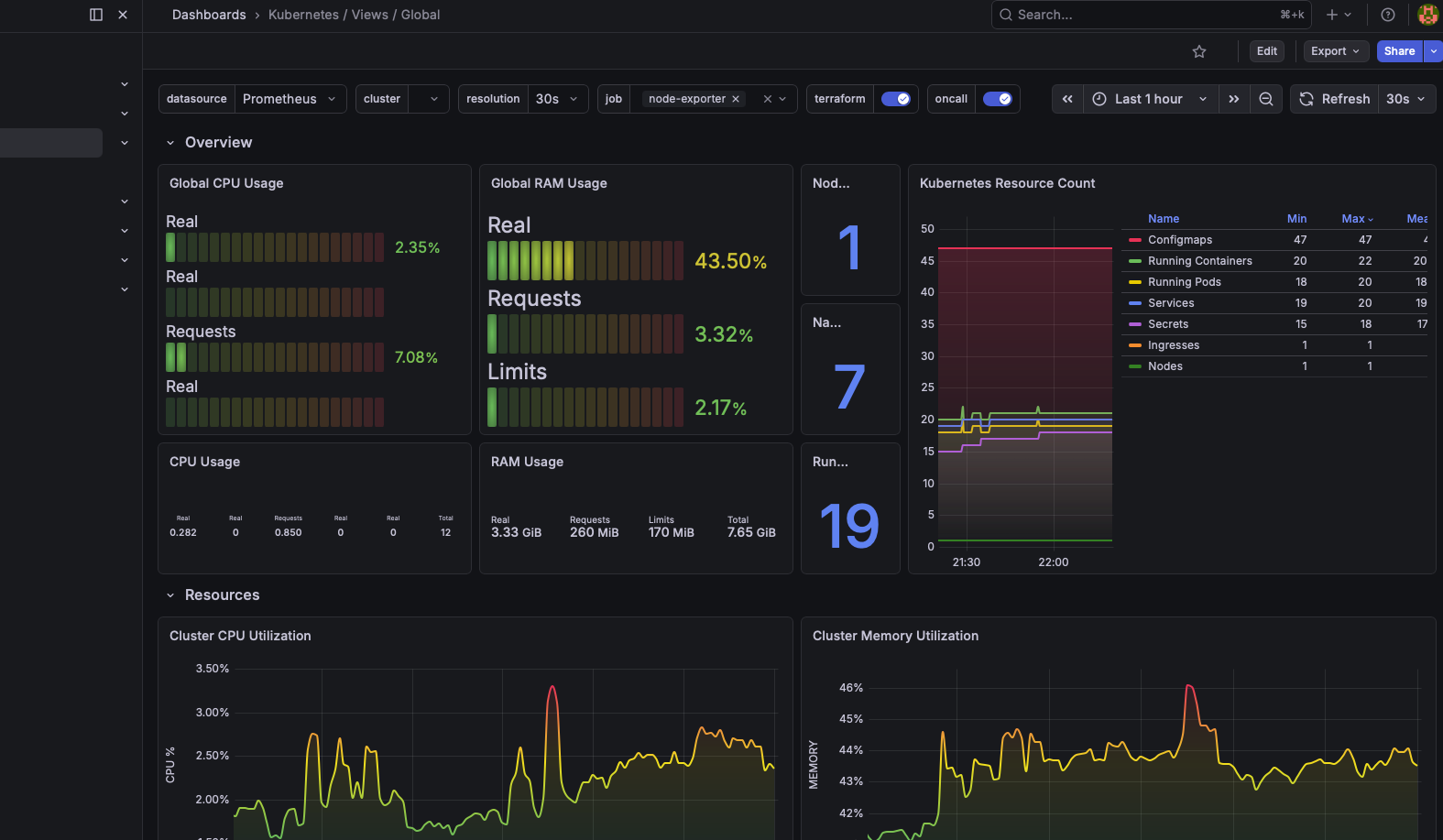Star this dashboard as favorite
The height and width of the screenshot is (840, 1443).
(1199, 51)
